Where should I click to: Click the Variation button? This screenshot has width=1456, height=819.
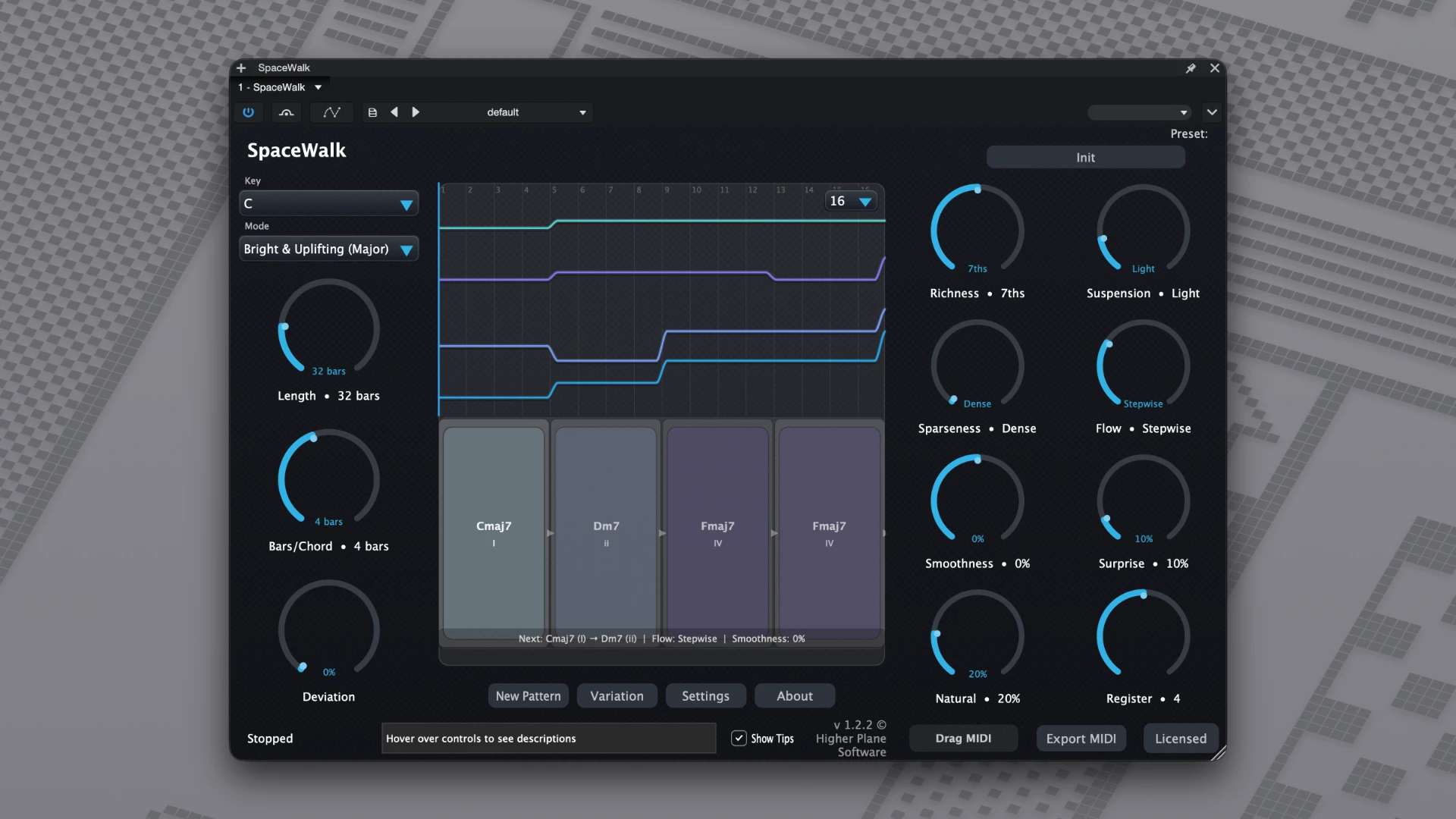(x=617, y=696)
